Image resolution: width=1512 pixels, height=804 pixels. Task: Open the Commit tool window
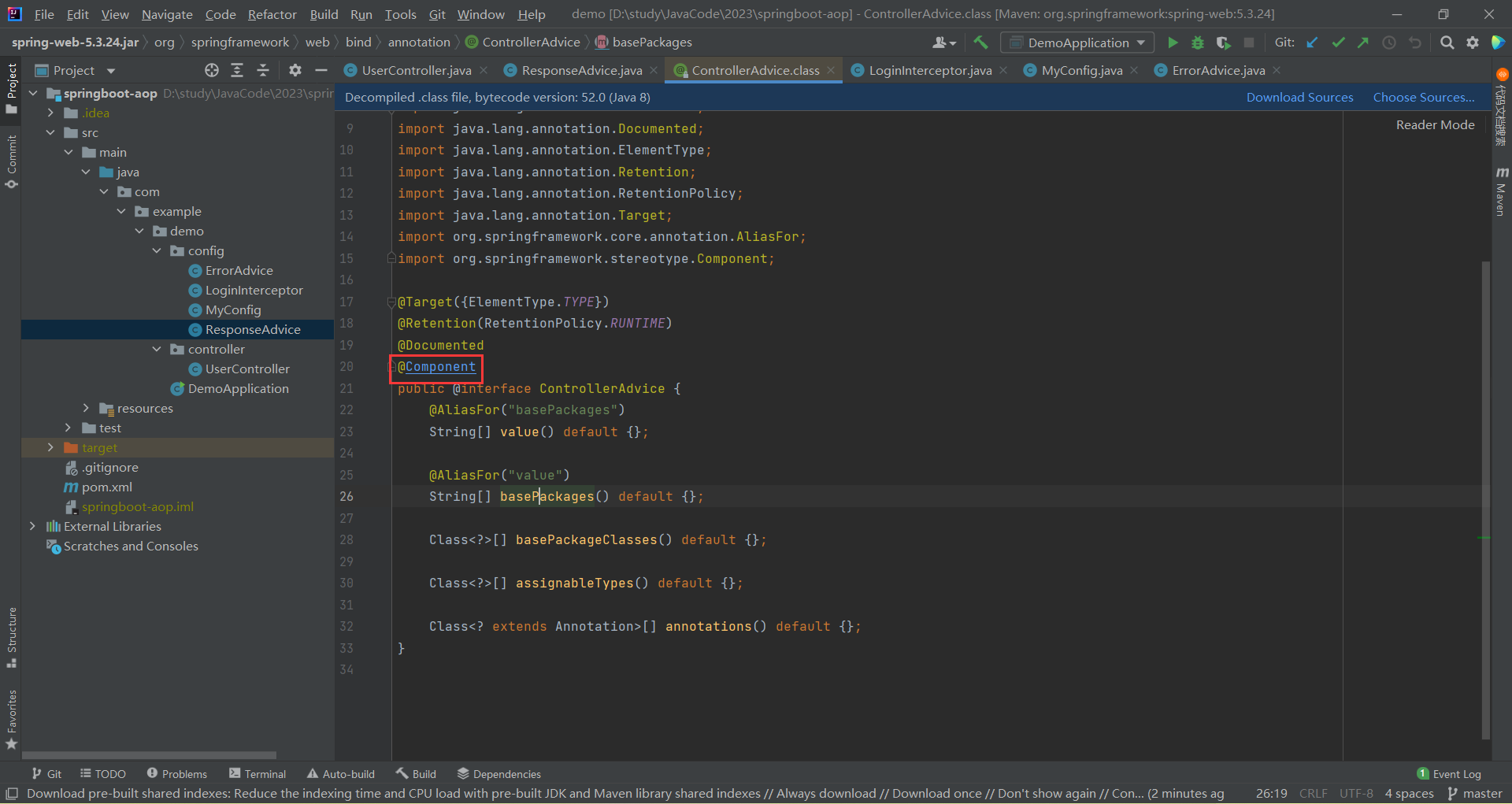(11, 161)
